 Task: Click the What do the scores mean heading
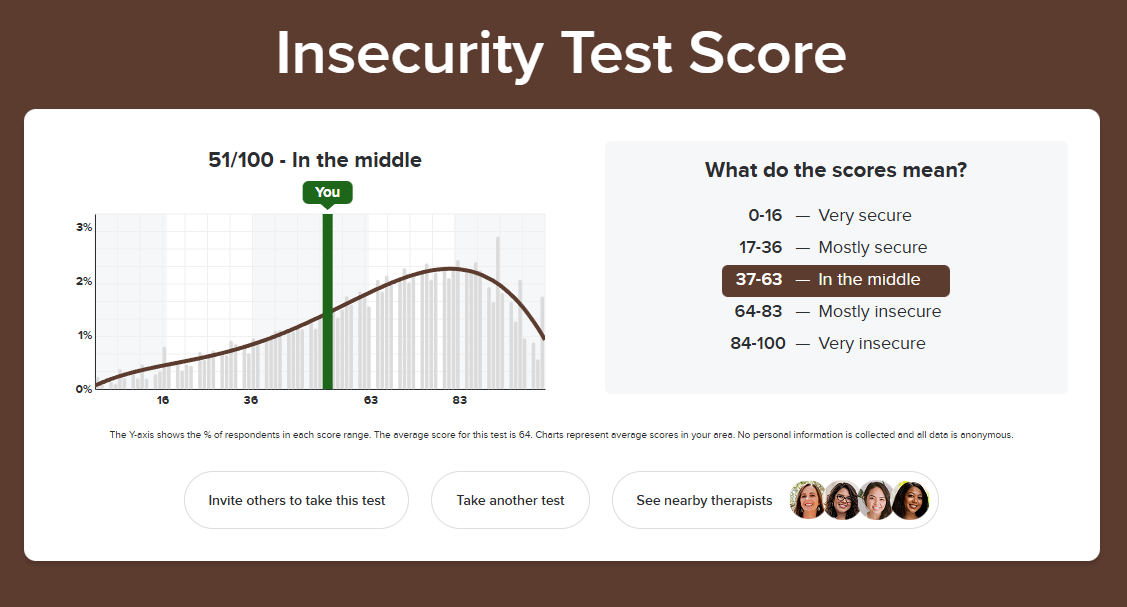(x=836, y=170)
